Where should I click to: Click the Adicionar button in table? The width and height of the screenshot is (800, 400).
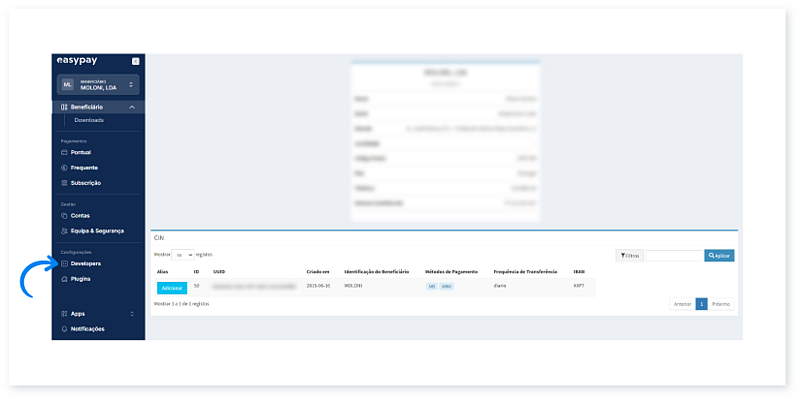172,288
